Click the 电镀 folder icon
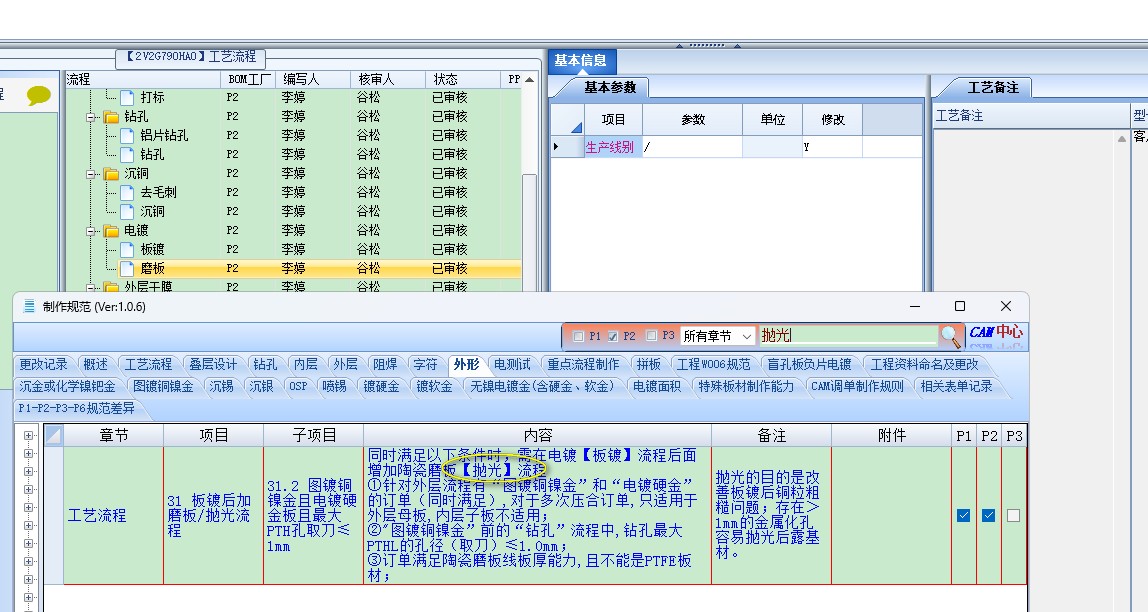1148x612 pixels. coord(111,231)
